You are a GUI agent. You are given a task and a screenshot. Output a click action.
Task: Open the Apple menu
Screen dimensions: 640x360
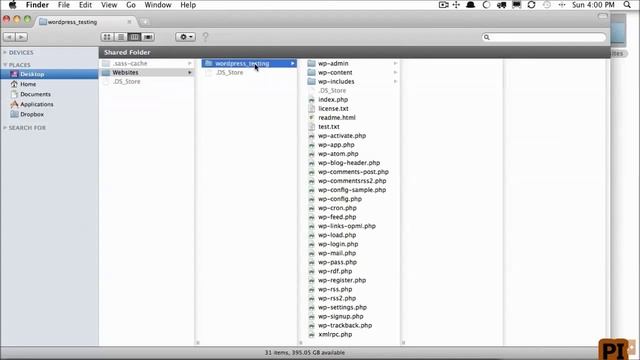click(x=12, y=5)
